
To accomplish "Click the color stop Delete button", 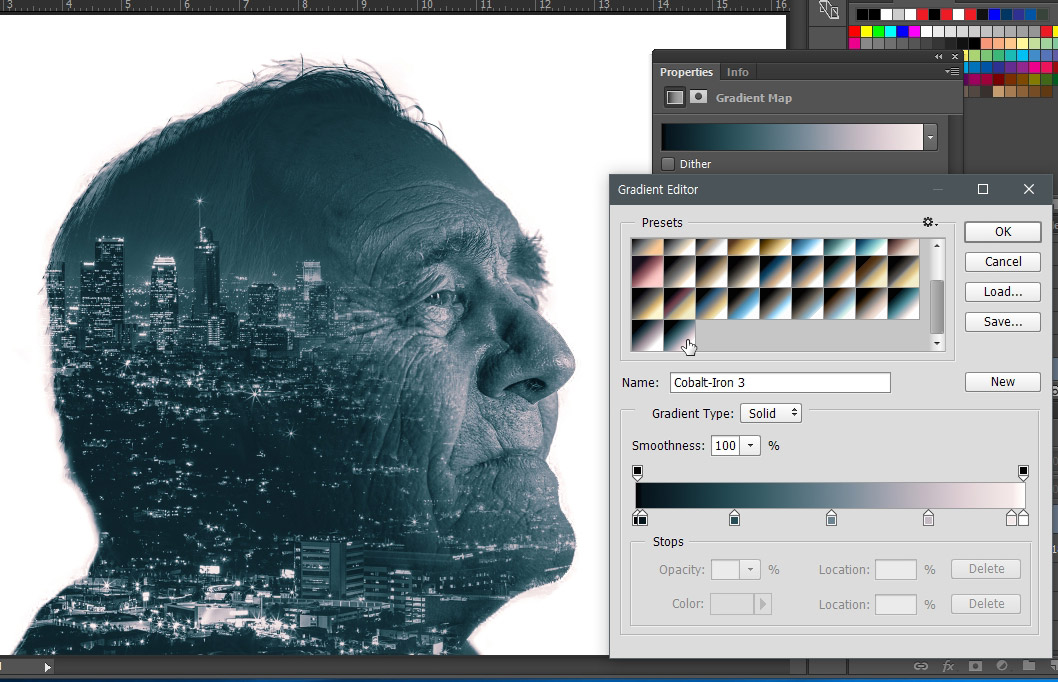I will 986,604.
